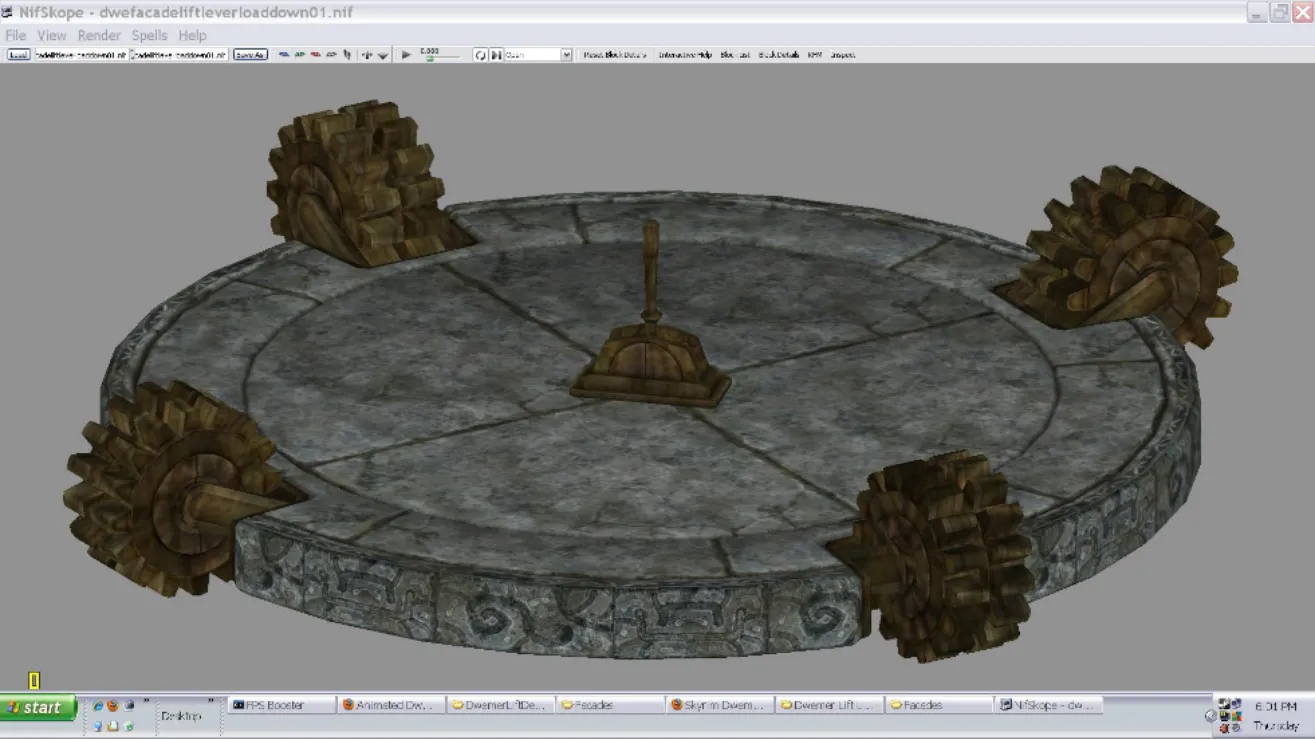Click the red view orientation icon
This screenshot has width=1315, height=740.
coord(315,55)
